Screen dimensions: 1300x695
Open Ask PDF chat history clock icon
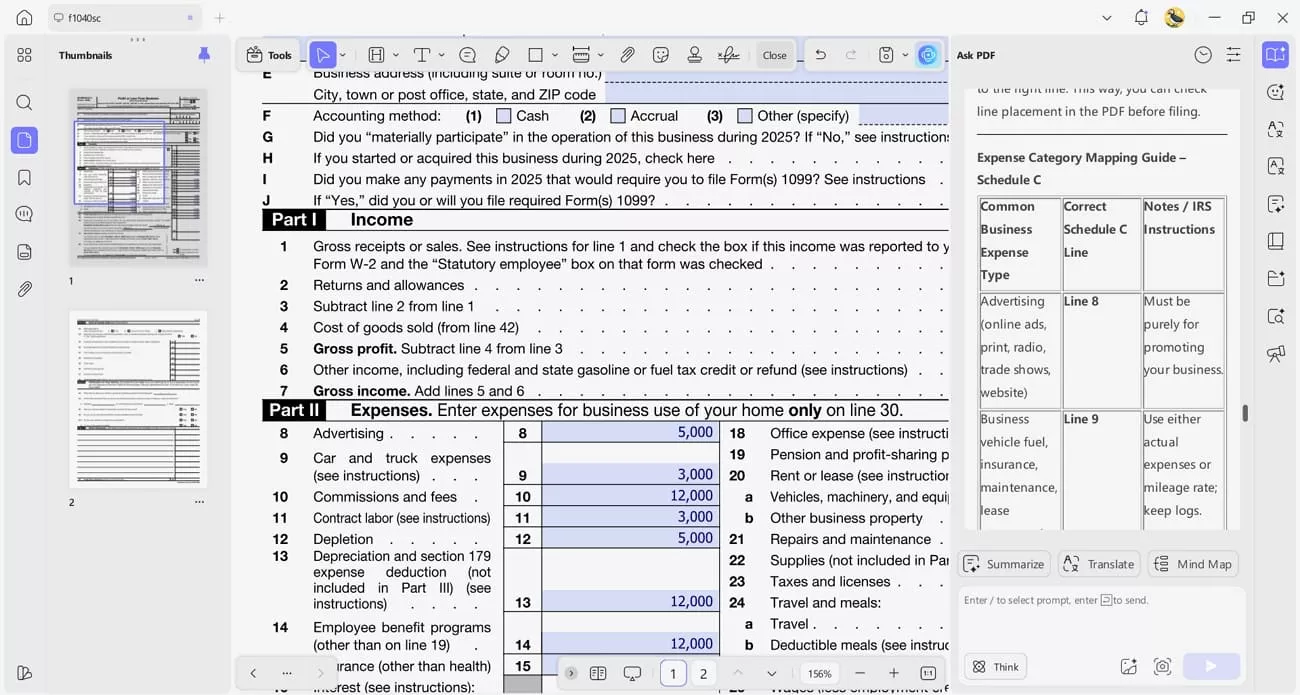pyautogui.click(x=1203, y=55)
